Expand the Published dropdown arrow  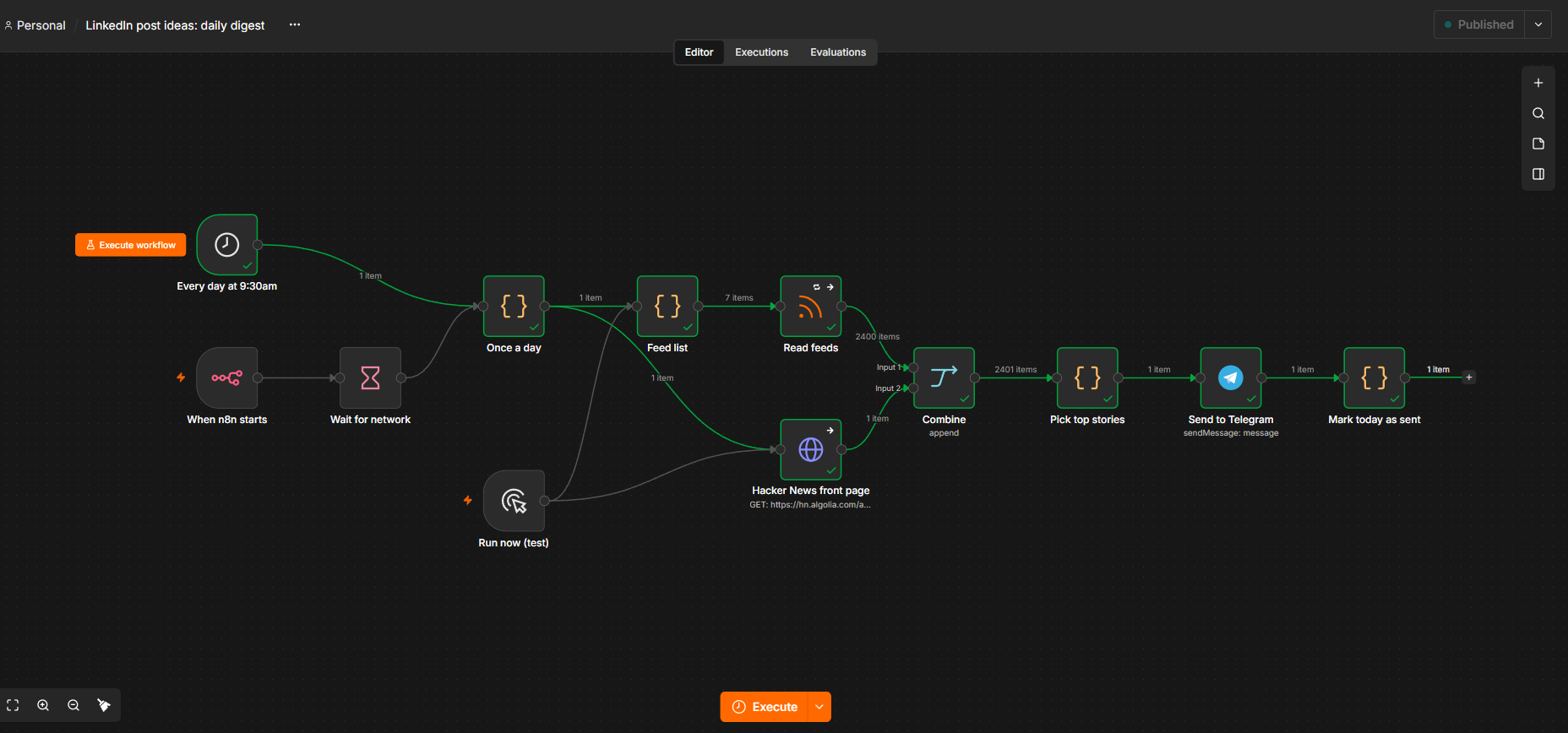(x=1538, y=24)
